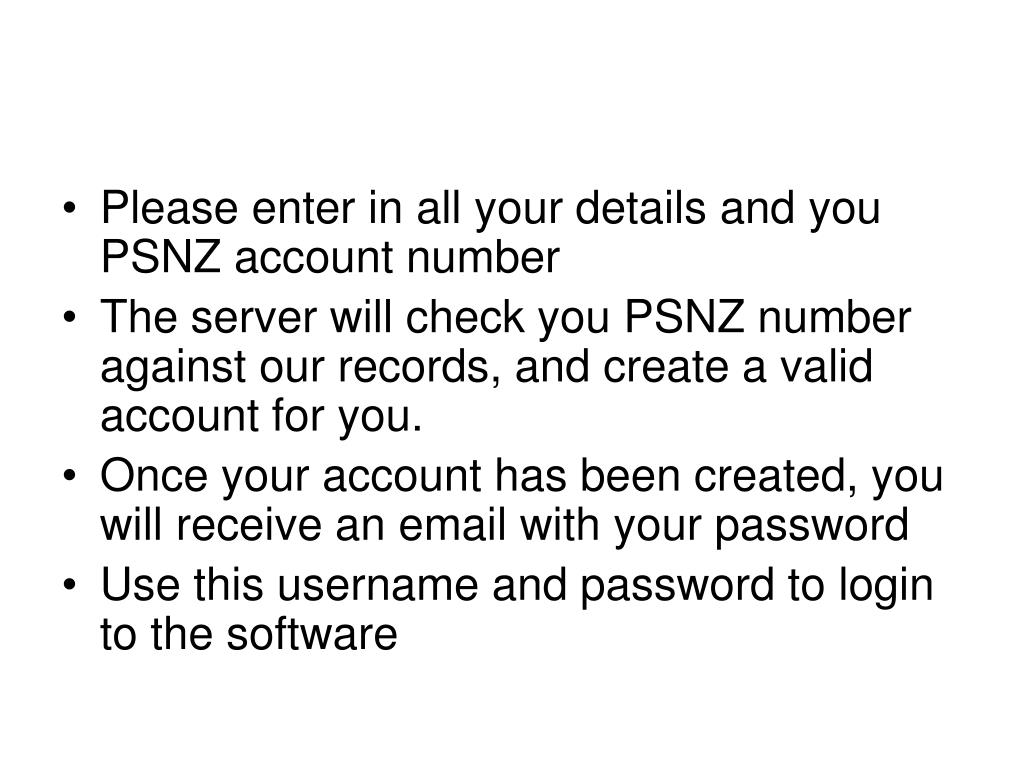Click the text 'account for you.'

point(261,417)
